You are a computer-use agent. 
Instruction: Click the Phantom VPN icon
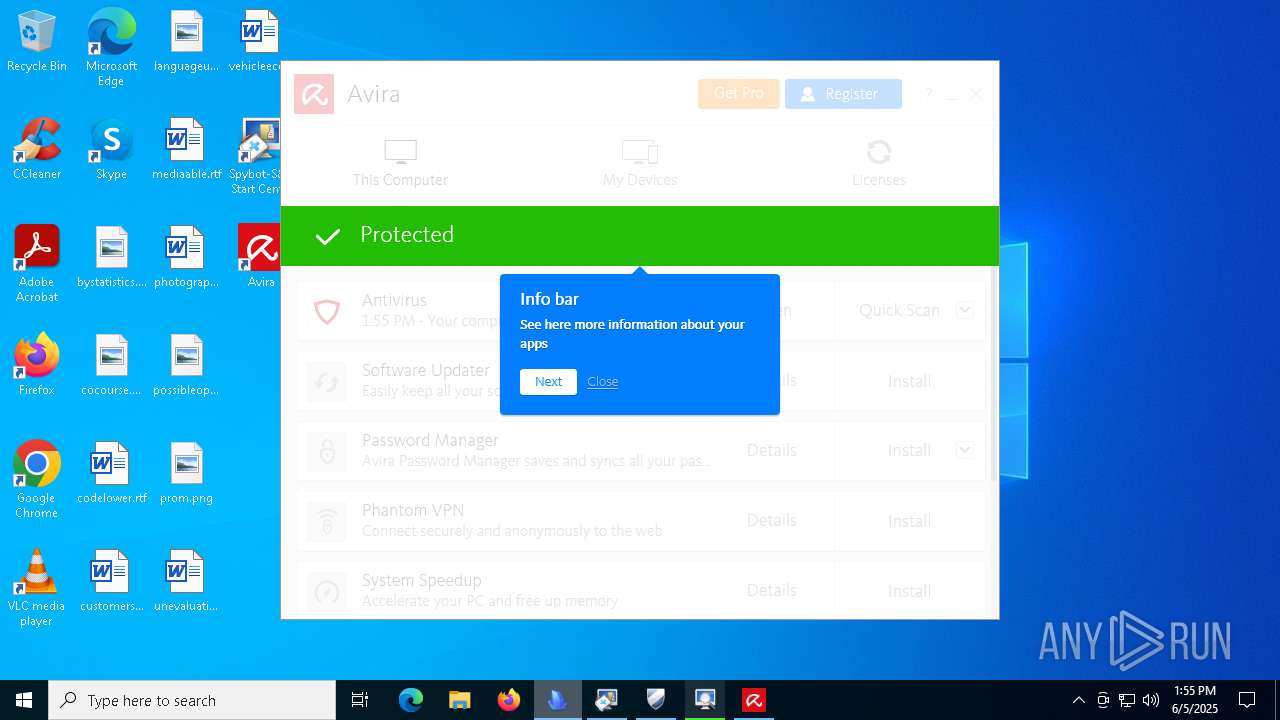[327, 521]
